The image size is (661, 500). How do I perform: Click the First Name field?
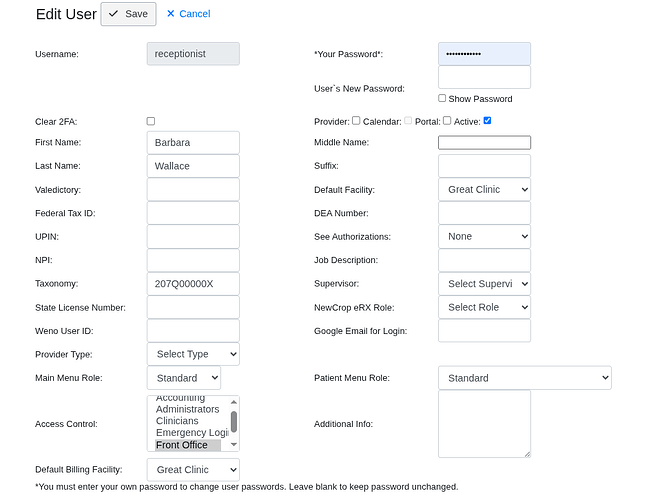[193, 142]
